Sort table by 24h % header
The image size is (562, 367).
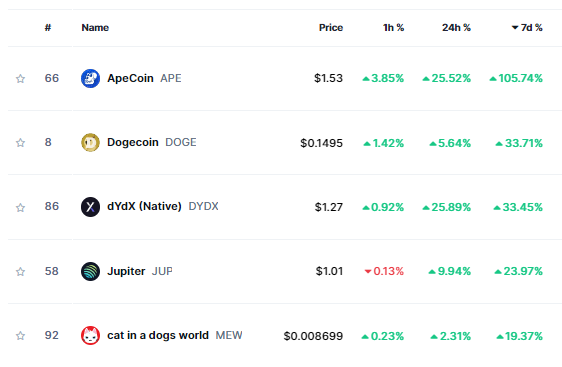pyautogui.click(x=456, y=28)
